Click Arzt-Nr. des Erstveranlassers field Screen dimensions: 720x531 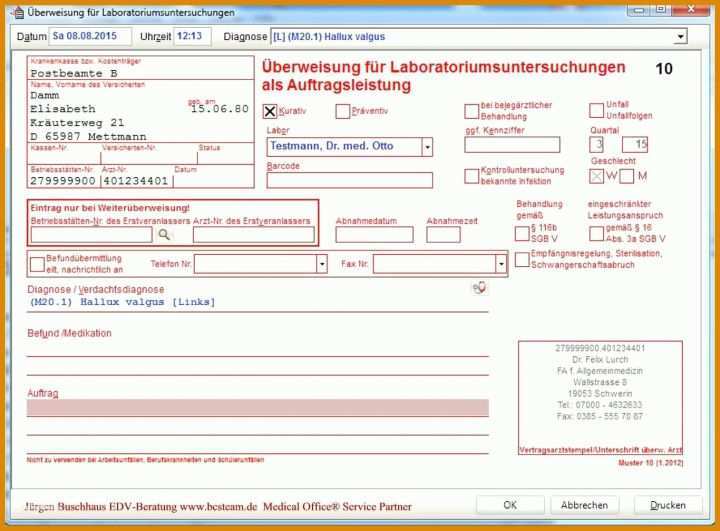(254, 235)
